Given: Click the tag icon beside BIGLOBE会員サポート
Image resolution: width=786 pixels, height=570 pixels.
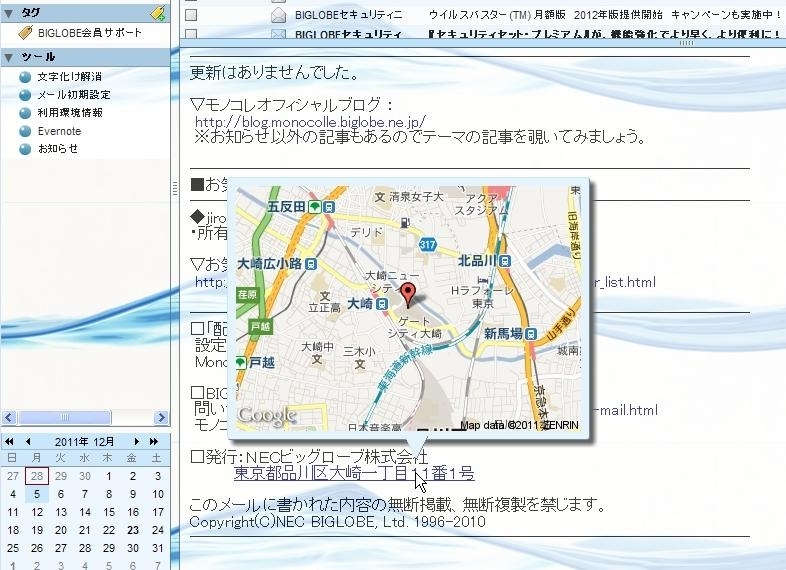Looking at the screenshot, I should click(25, 33).
